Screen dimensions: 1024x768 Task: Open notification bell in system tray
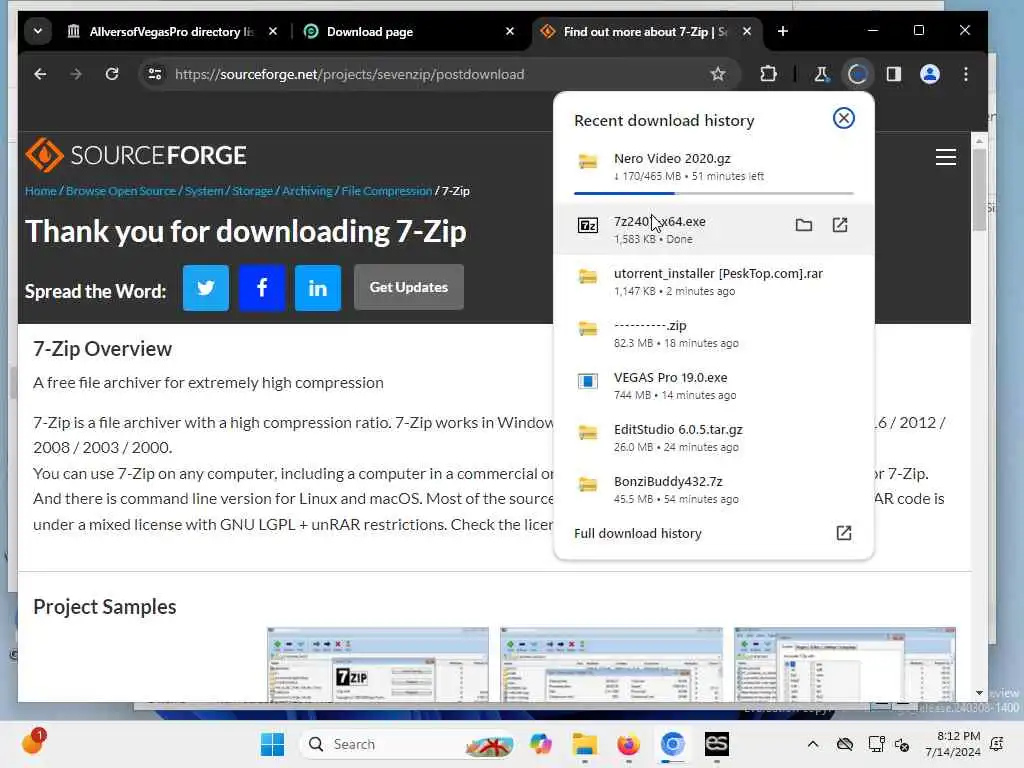tap(997, 744)
